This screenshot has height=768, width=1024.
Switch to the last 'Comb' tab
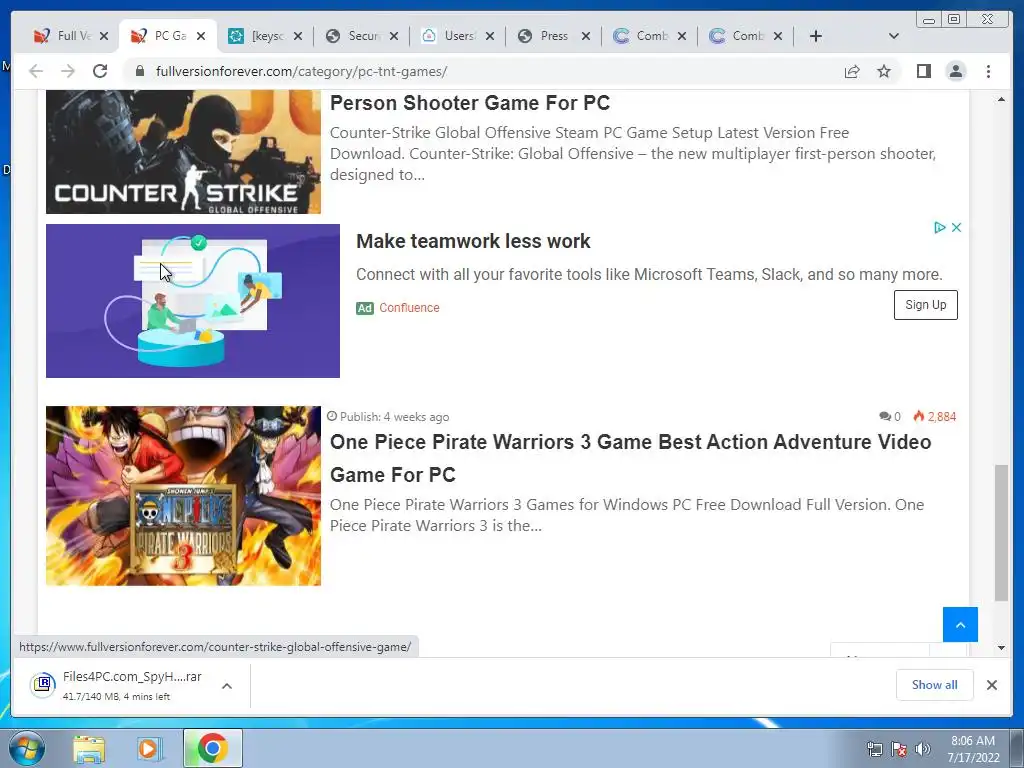pos(737,36)
